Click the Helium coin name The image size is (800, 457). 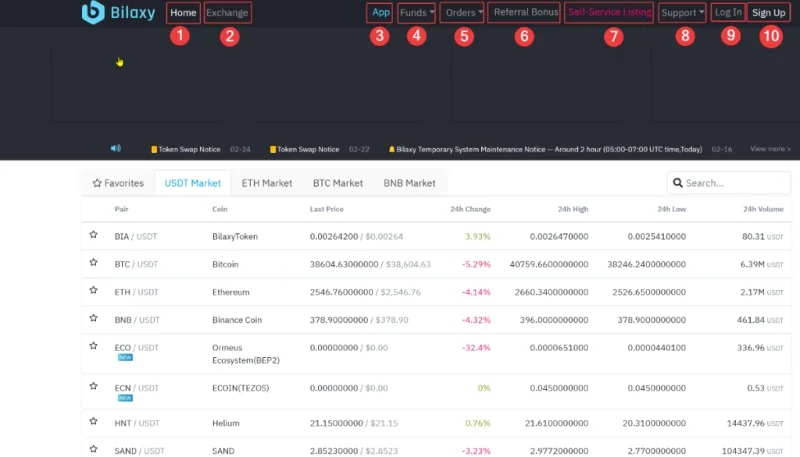click(226, 423)
